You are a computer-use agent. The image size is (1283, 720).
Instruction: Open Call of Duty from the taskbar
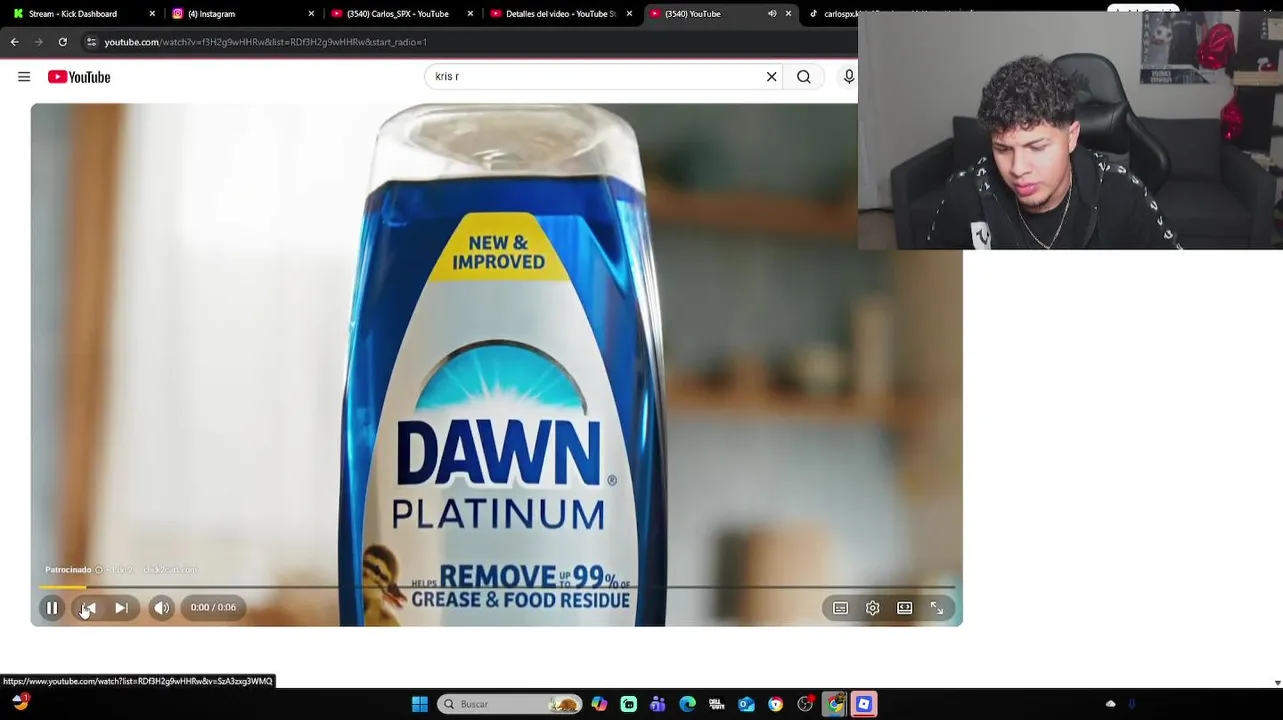coord(717,704)
